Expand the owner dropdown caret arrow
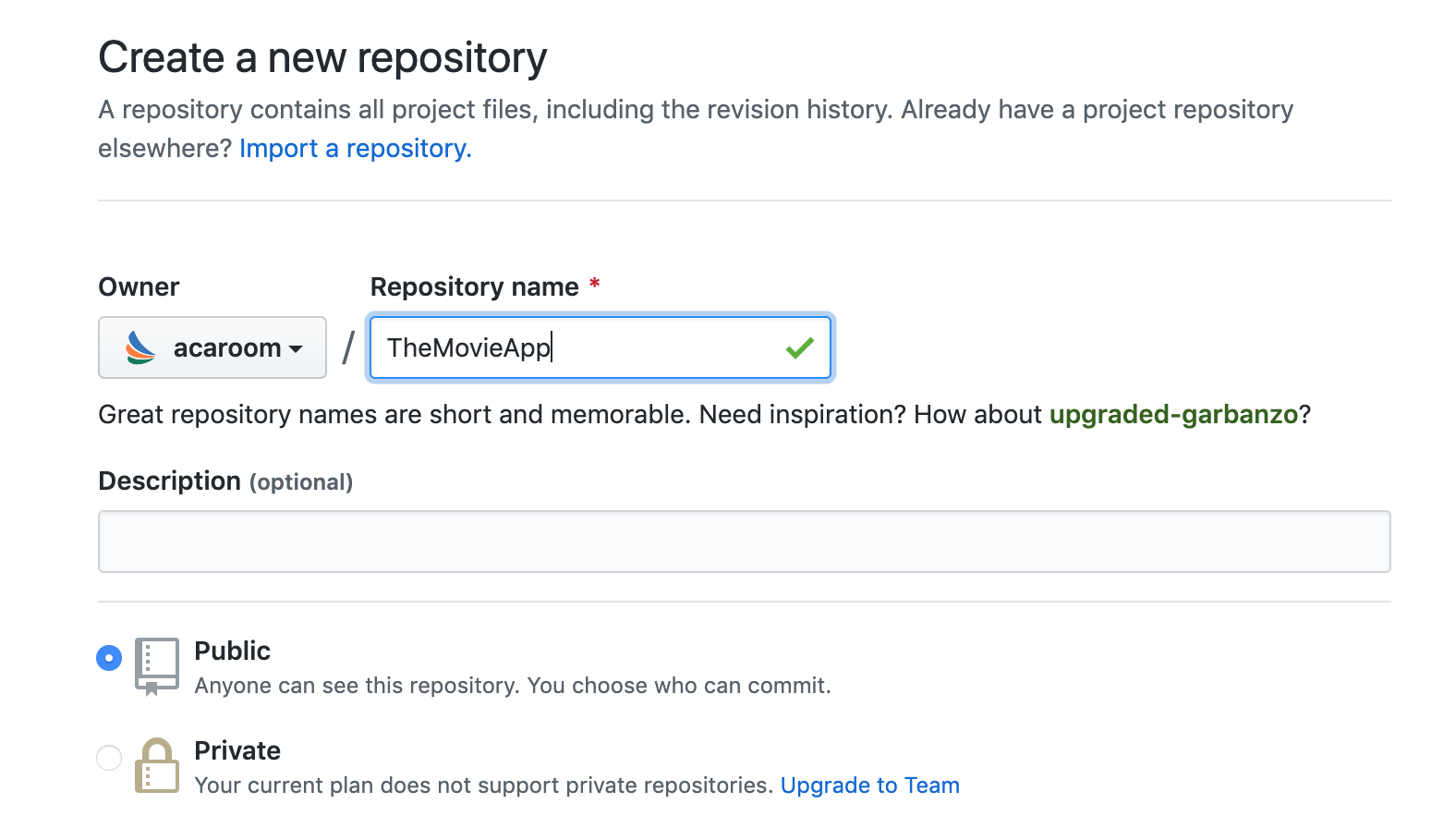The height and width of the screenshot is (828, 1456). tap(296, 349)
